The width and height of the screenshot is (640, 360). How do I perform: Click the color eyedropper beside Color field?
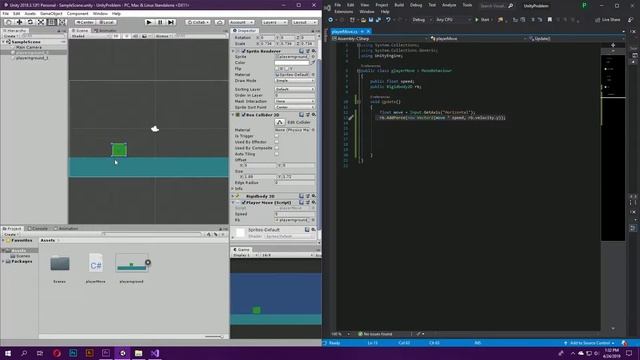313,62
